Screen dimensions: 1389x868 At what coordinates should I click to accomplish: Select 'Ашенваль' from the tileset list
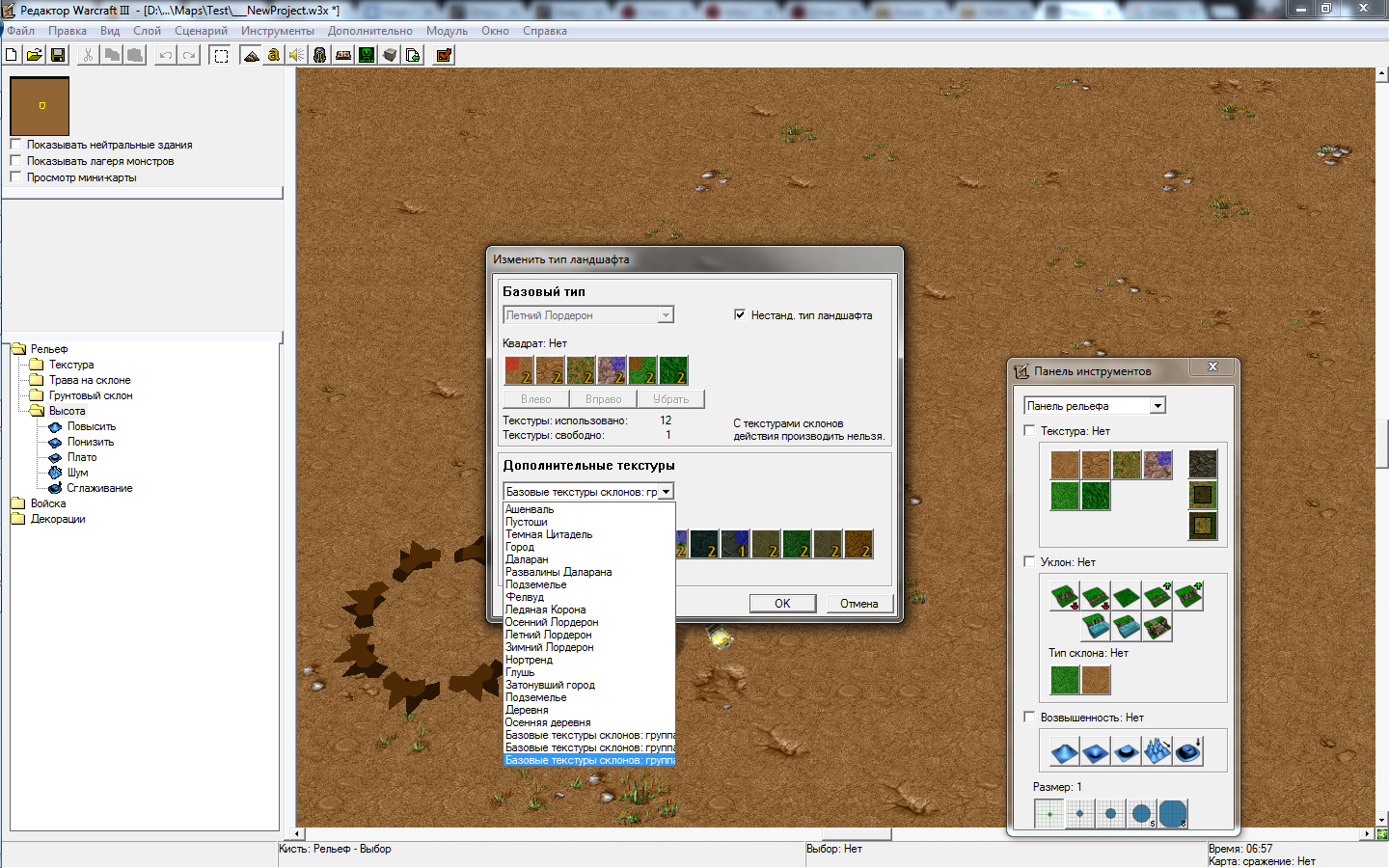tap(589, 509)
